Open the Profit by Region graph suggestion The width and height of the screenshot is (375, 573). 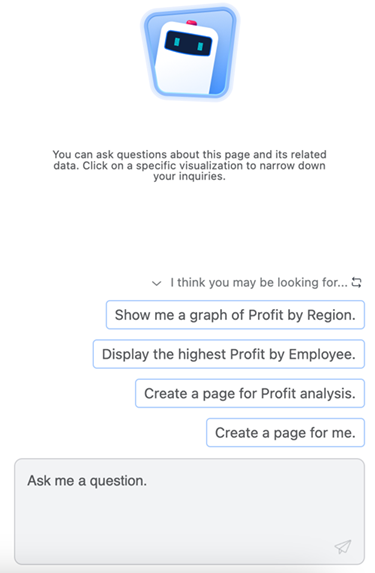235,315
